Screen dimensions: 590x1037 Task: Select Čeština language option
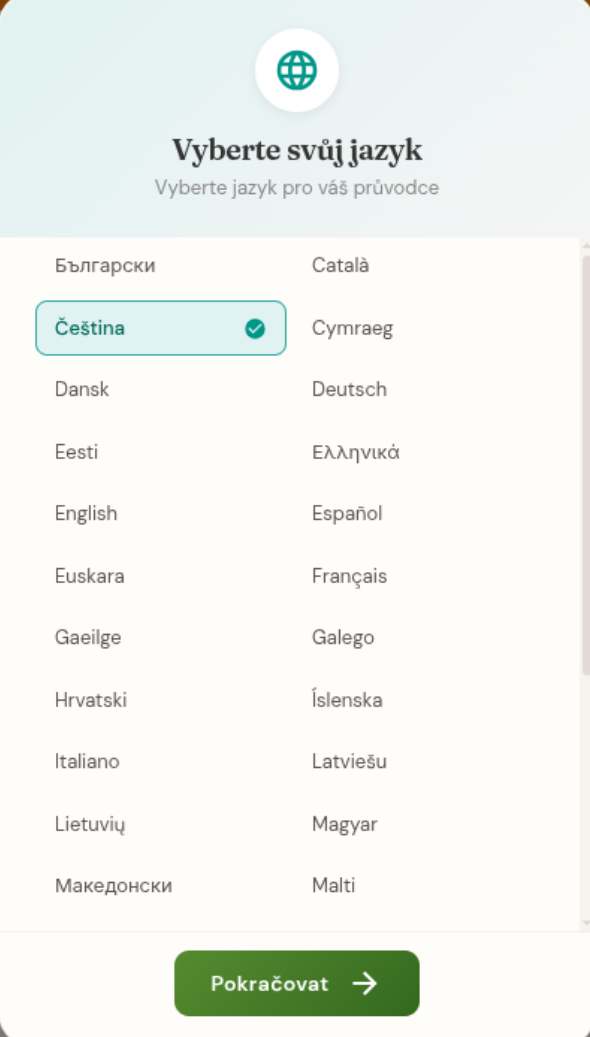[x=161, y=328]
